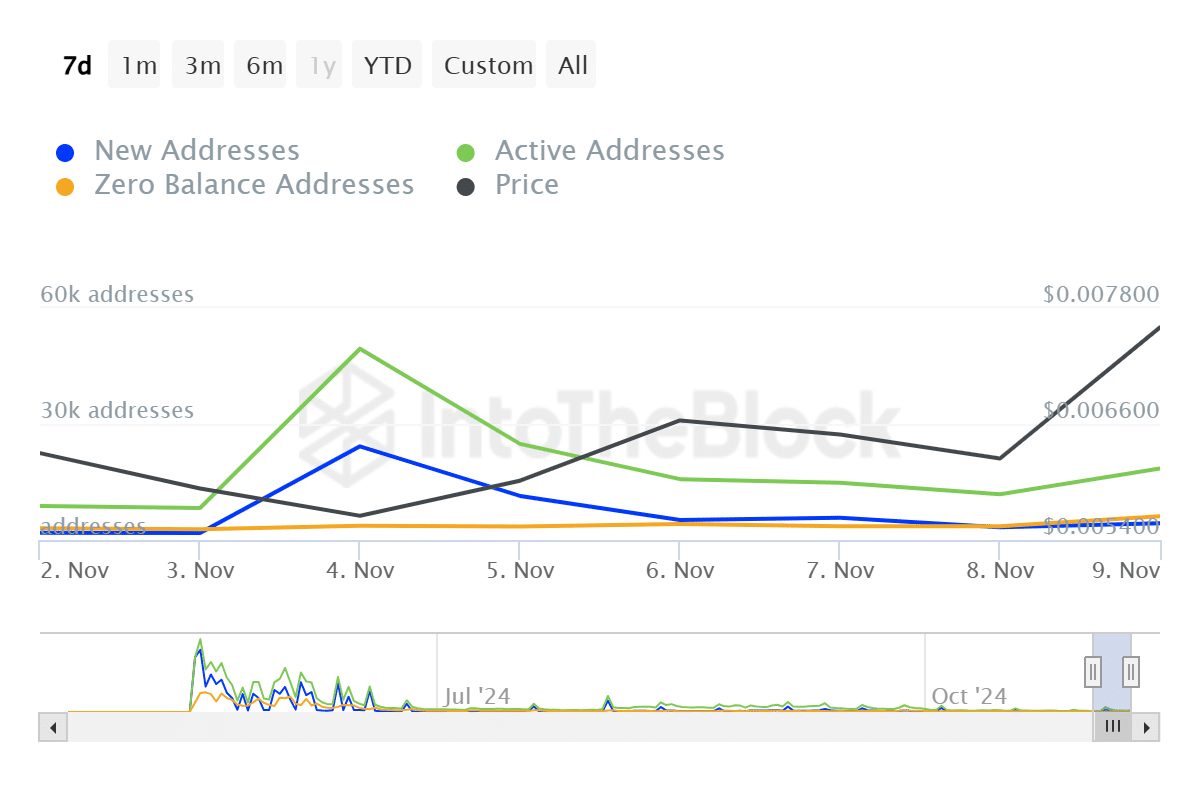
Task: Toggle the Price dark gray legend dot
Action: pyautogui.click(x=465, y=187)
